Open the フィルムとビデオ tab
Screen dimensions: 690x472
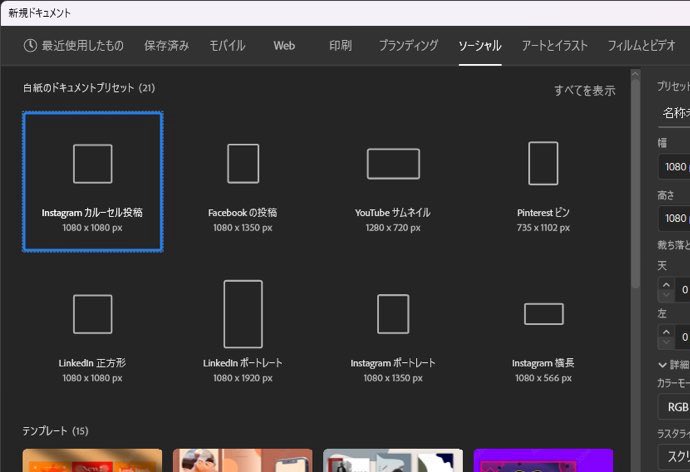(x=642, y=46)
